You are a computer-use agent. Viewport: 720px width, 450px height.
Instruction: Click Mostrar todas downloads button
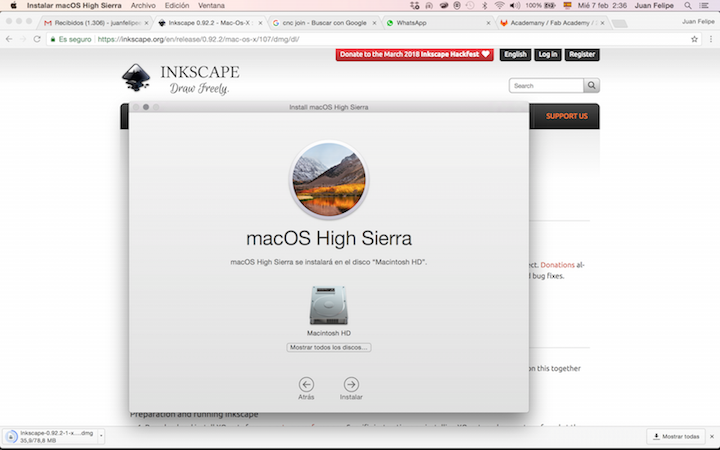676,437
